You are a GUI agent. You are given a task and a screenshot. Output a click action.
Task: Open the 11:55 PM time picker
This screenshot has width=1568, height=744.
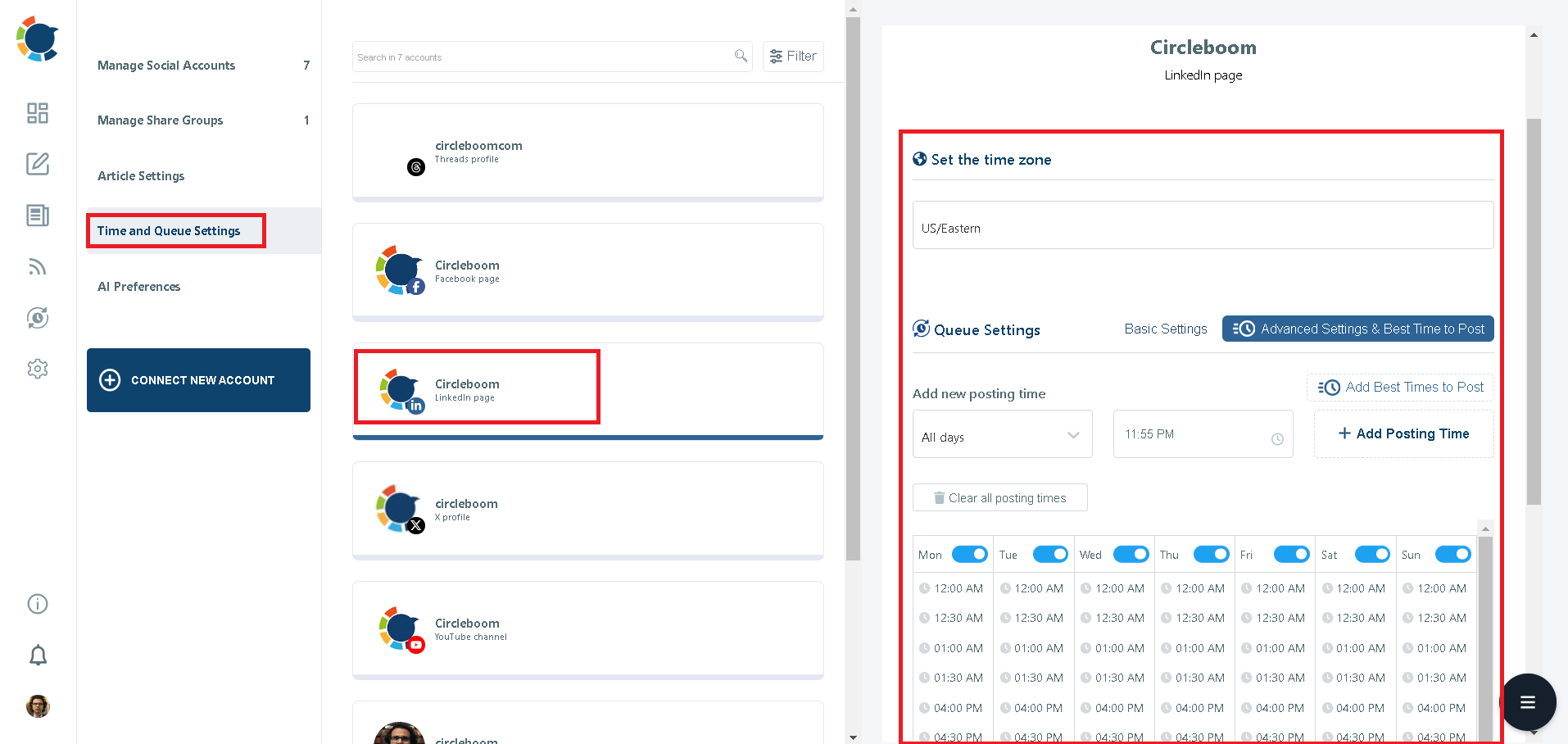pyautogui.click(x=1202, y=434)
